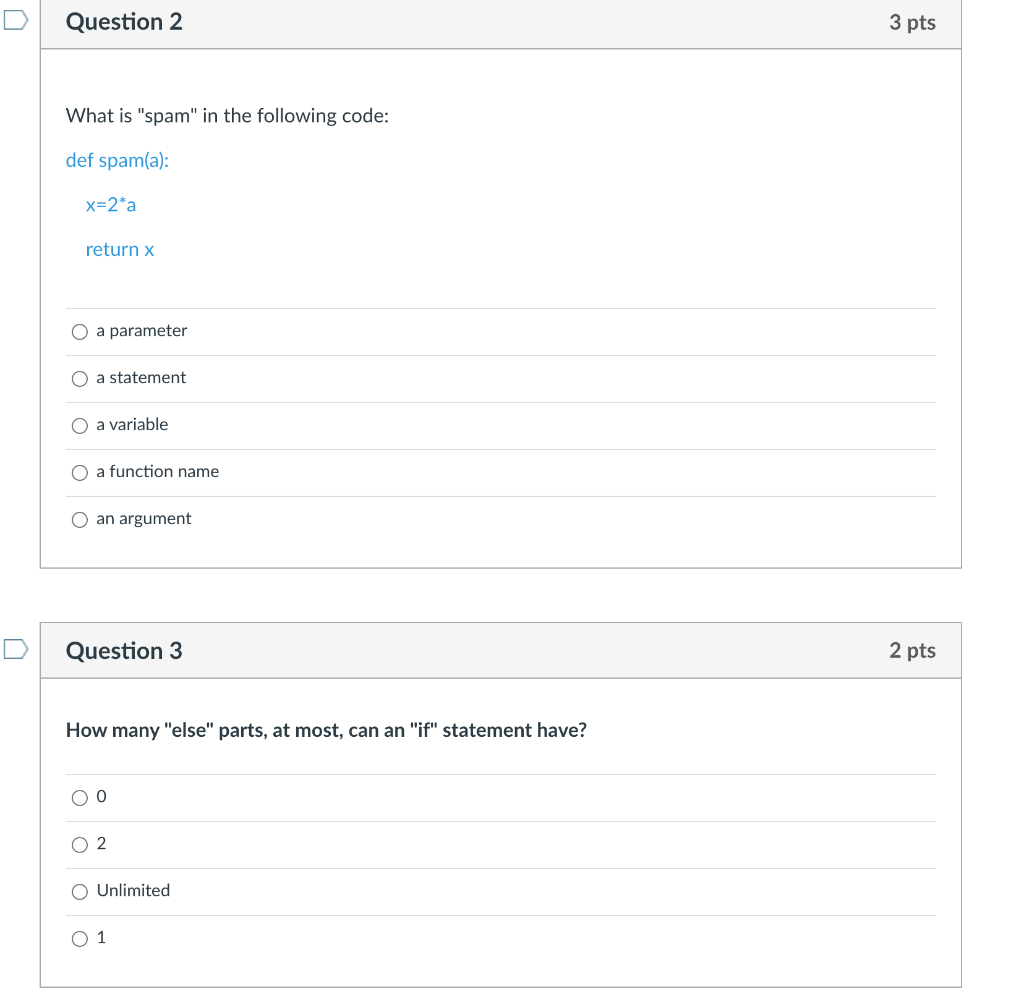The image size is (1024, 989).
Task: Pick the 'a variable' option
Action: tap(80, 426)
